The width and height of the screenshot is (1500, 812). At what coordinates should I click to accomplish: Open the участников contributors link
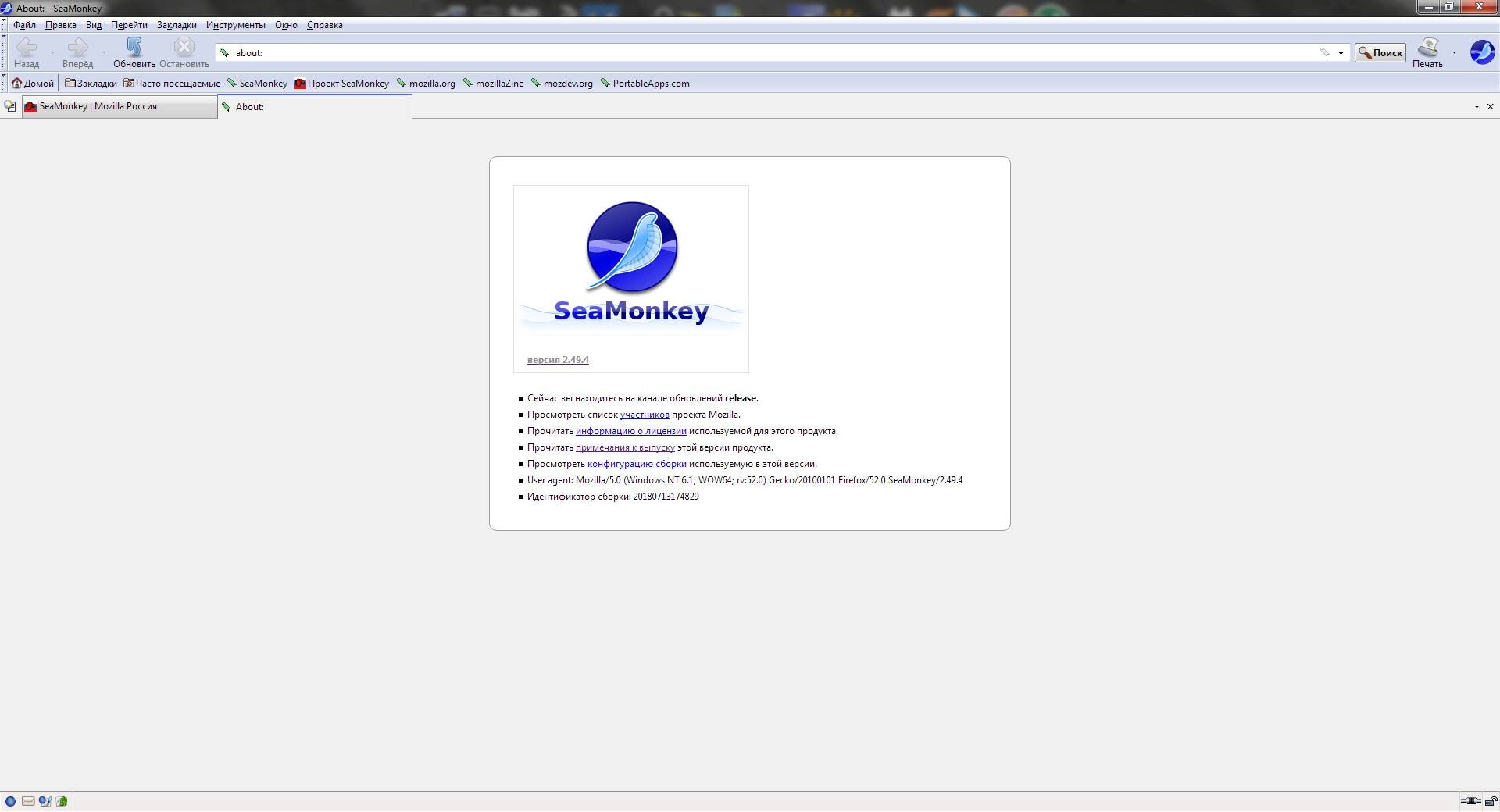coord(645,415)
